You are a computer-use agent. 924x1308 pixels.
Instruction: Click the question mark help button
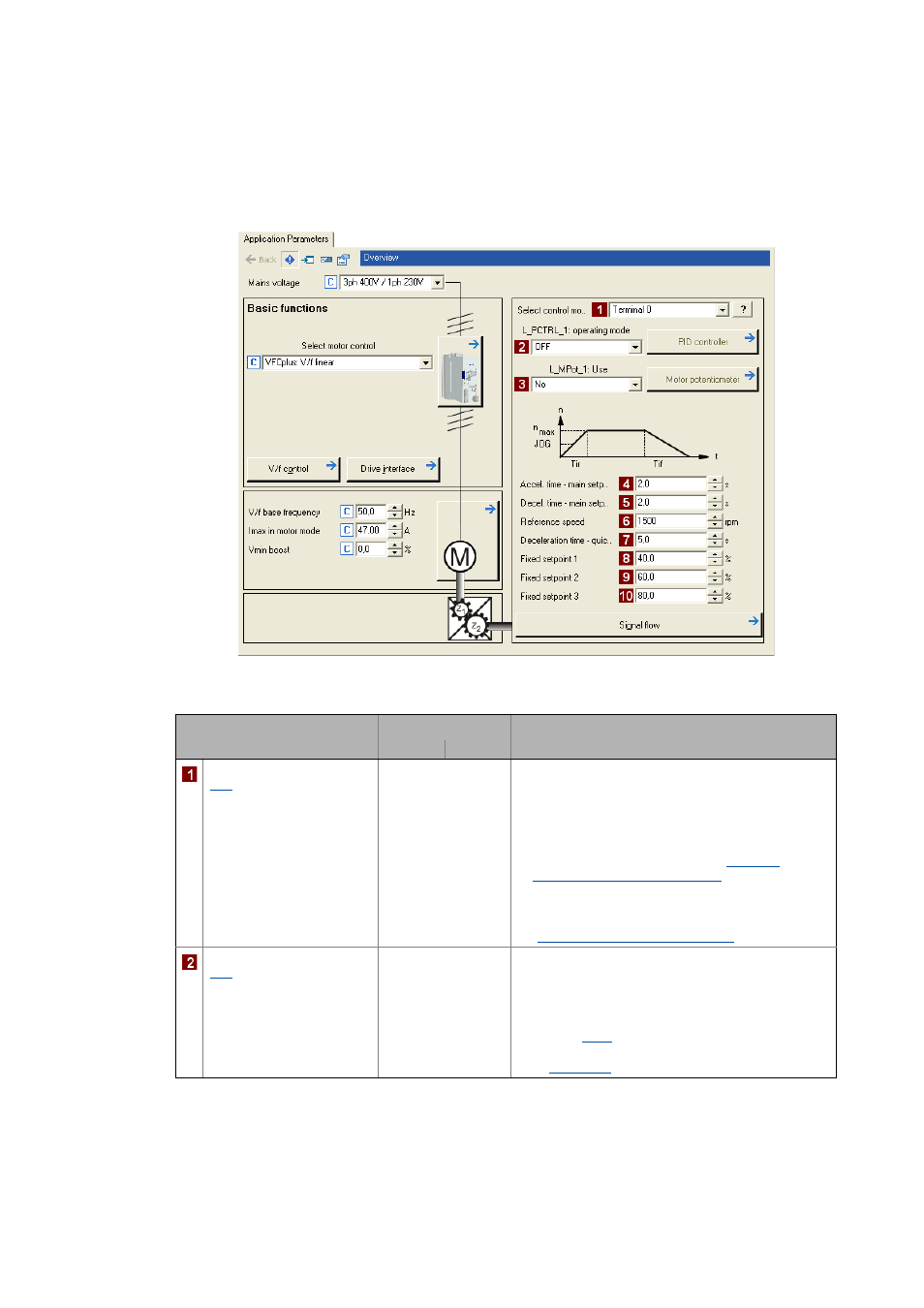pos(743,310)
